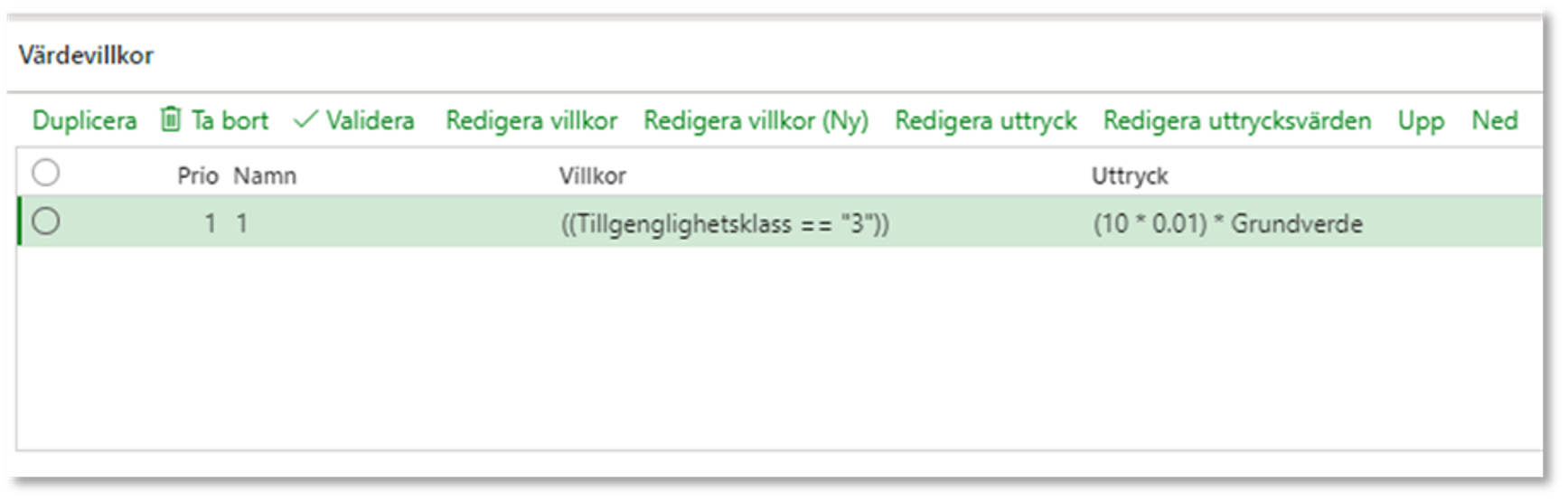Click the trash can icon
The height and width of the screenshot is (501, 1568).
pyautogui.click(x=171, y=119)
